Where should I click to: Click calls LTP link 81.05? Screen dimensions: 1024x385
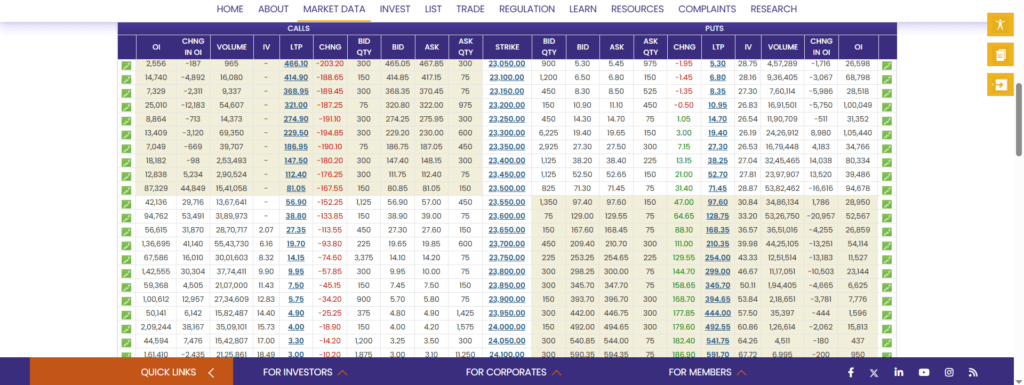pyautogui.click(x=296, y=189)
